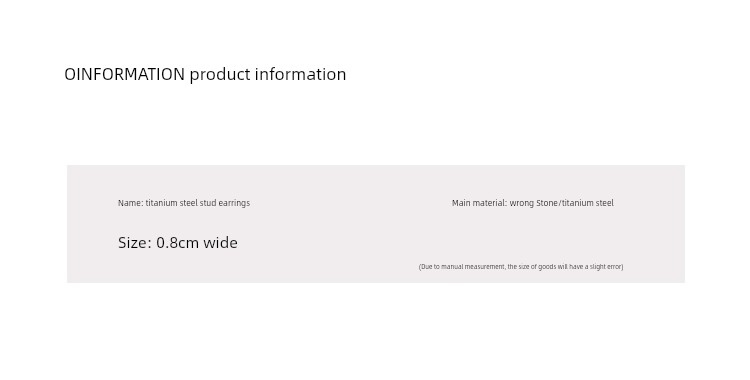Select 'titanium steel stud earrings' text
Image resolution: width=750 pixels, height=380 pixels.
198,203
